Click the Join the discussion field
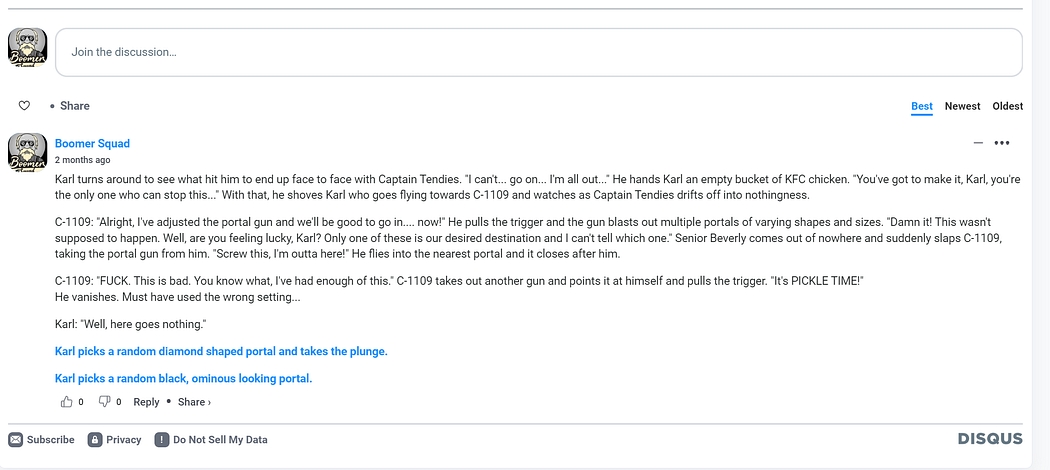Viewport: 1050px width, 470px height. (x=538, y=52)
